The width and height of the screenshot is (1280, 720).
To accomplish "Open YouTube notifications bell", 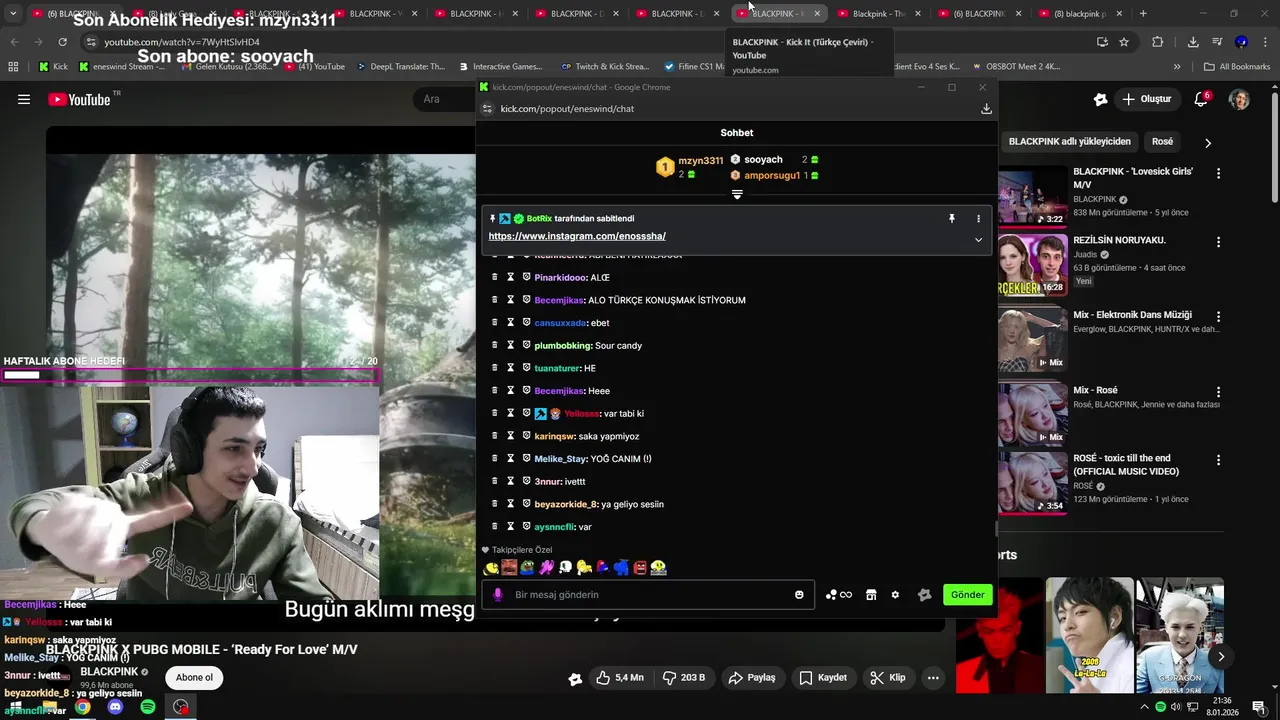I will coord(1201,99).
